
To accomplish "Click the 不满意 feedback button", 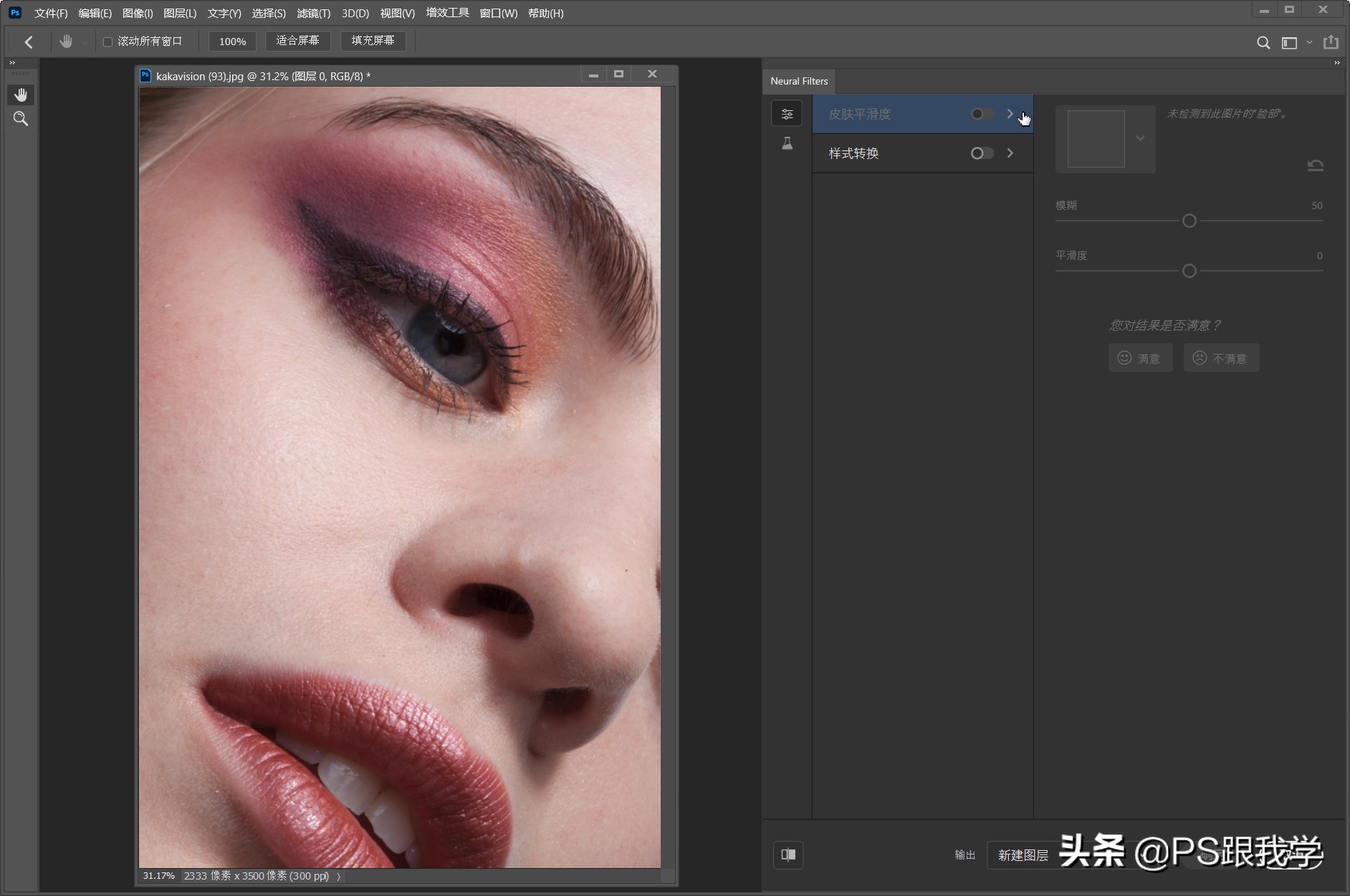I will tap(1221, 357).
